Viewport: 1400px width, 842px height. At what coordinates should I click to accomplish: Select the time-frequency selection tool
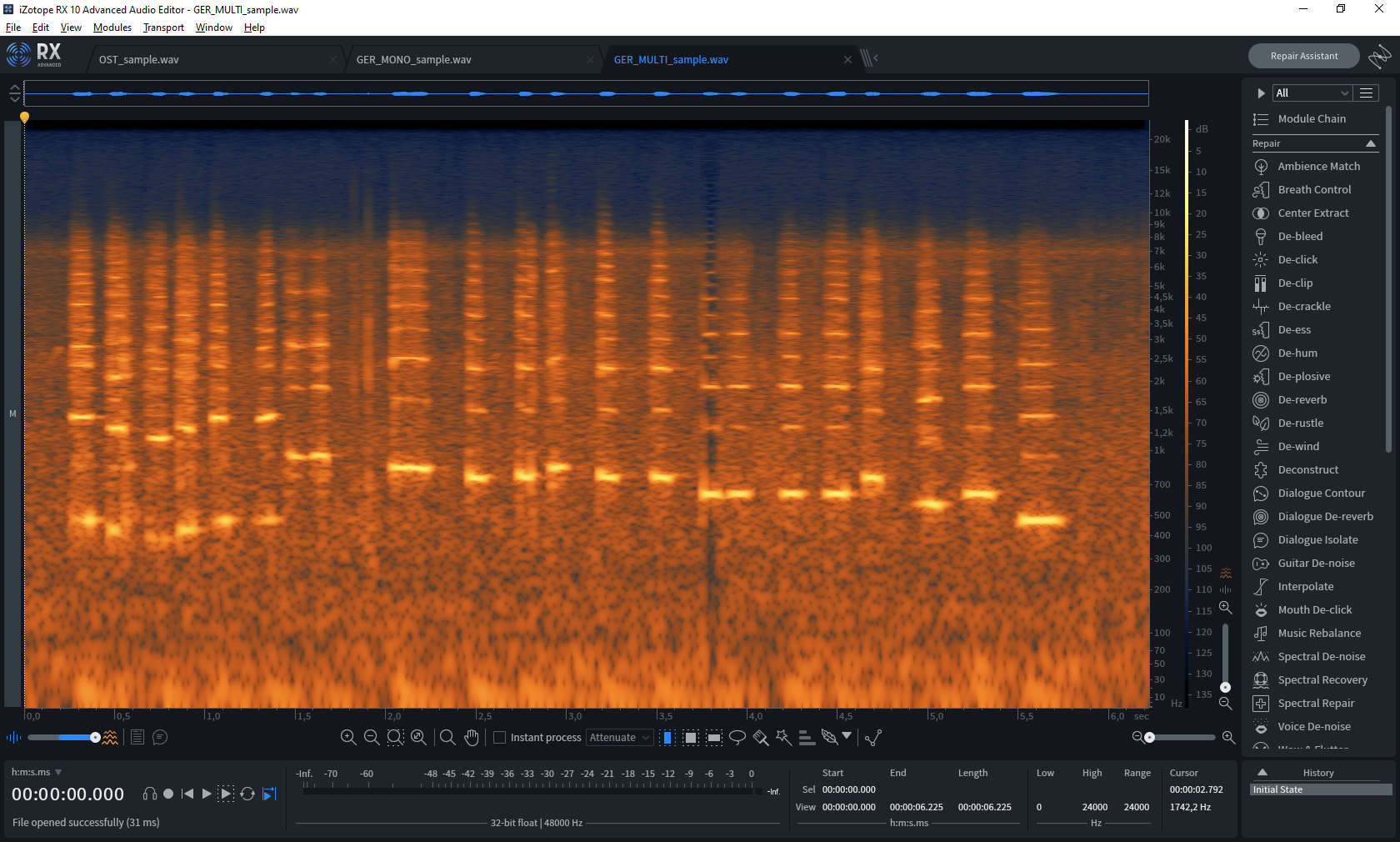pos(691,738)
